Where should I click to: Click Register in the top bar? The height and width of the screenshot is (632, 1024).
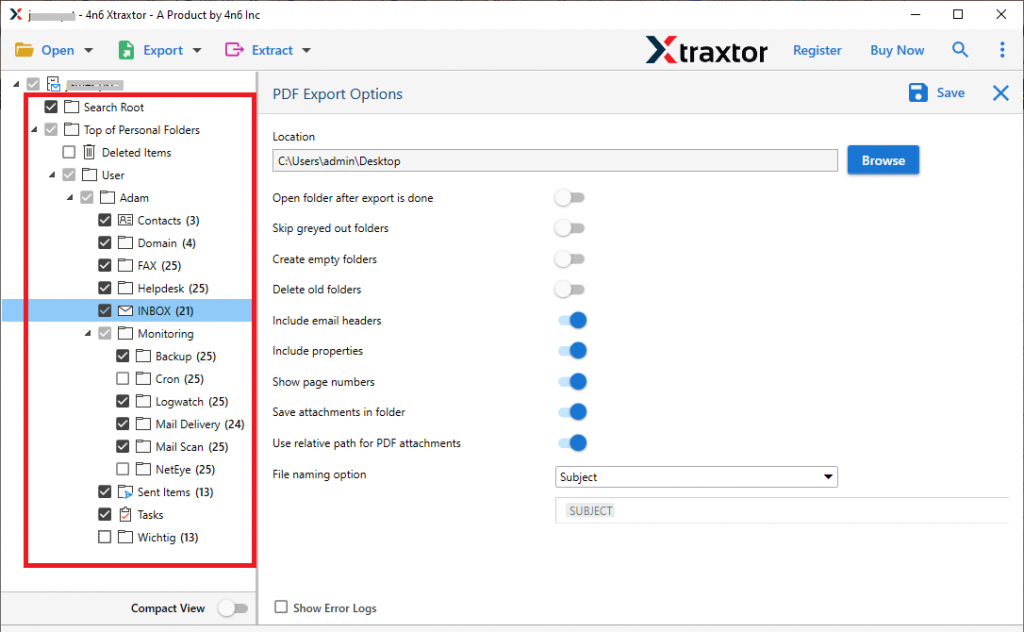point(817,49)
